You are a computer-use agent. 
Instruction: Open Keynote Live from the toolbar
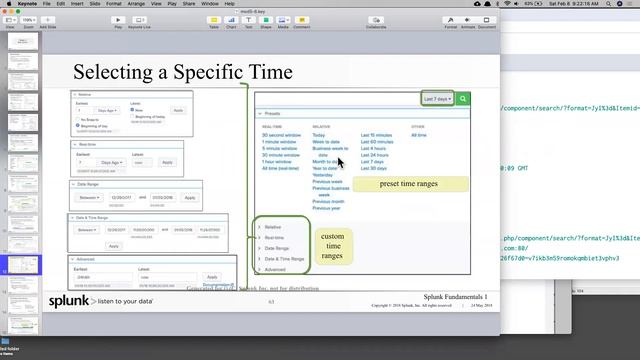pyautogui.click(x=139, y=20)
